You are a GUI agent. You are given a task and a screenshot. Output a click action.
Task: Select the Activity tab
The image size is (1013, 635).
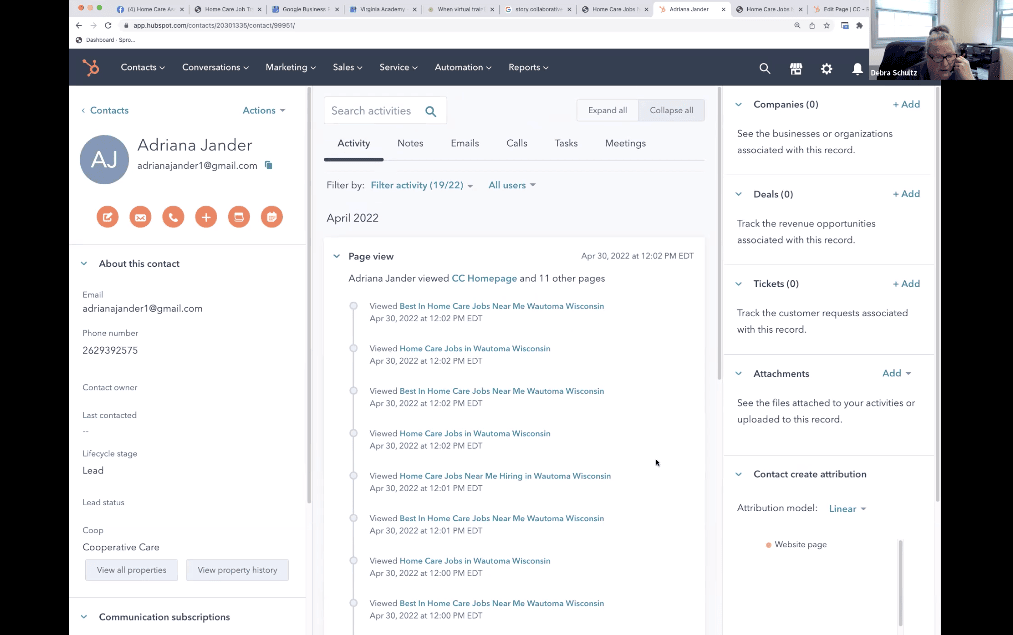click(x=353, y=143)
